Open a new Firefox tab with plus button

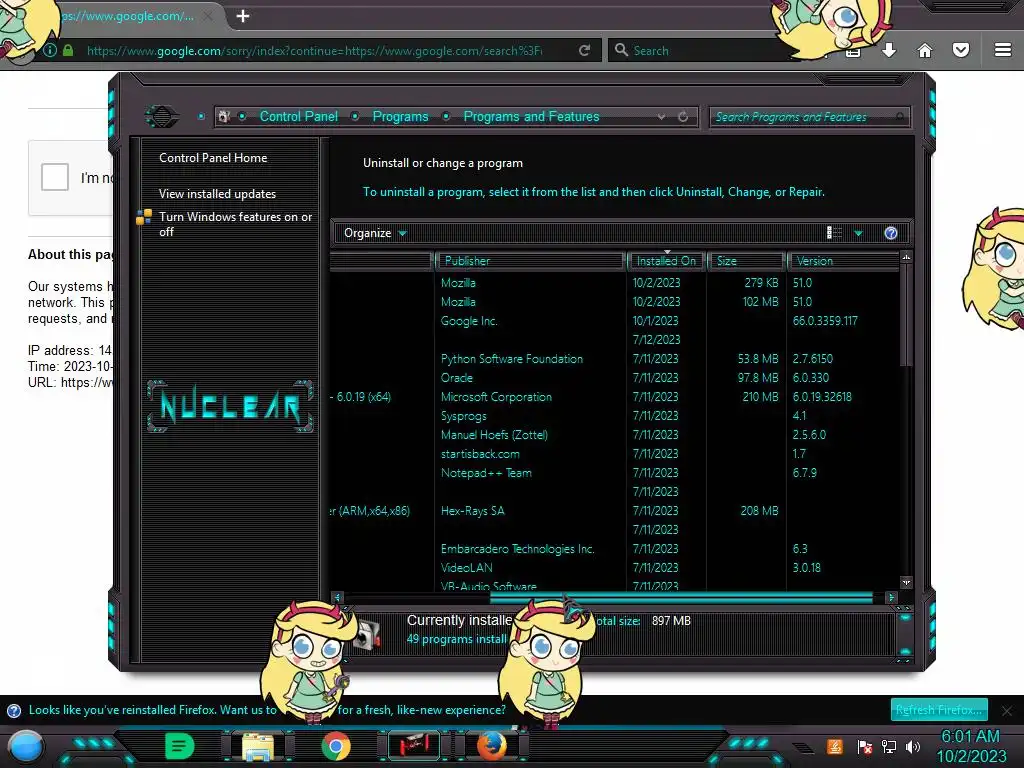[x=243, y=16]
